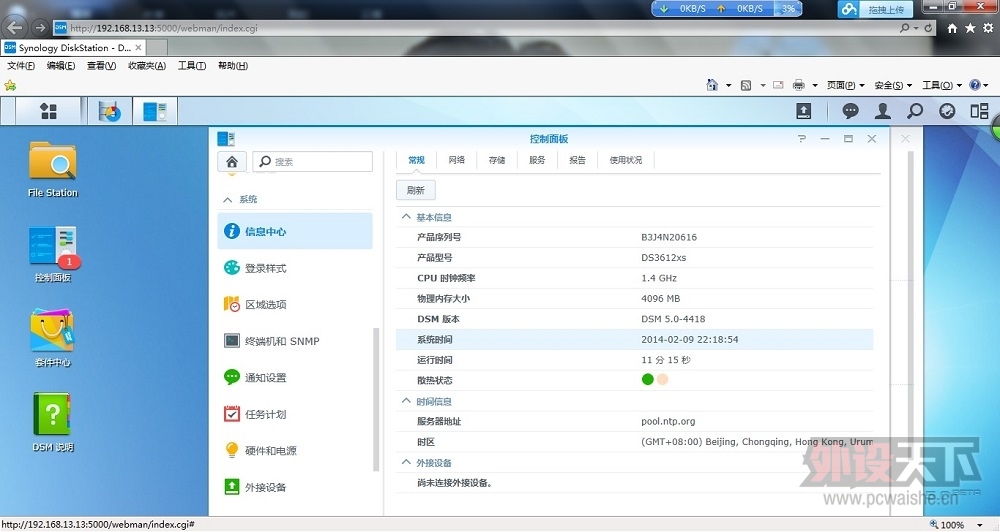Select the 系统时间 row
The height and width of the screenshot is (532, 1000).
[x=635, y=339]
